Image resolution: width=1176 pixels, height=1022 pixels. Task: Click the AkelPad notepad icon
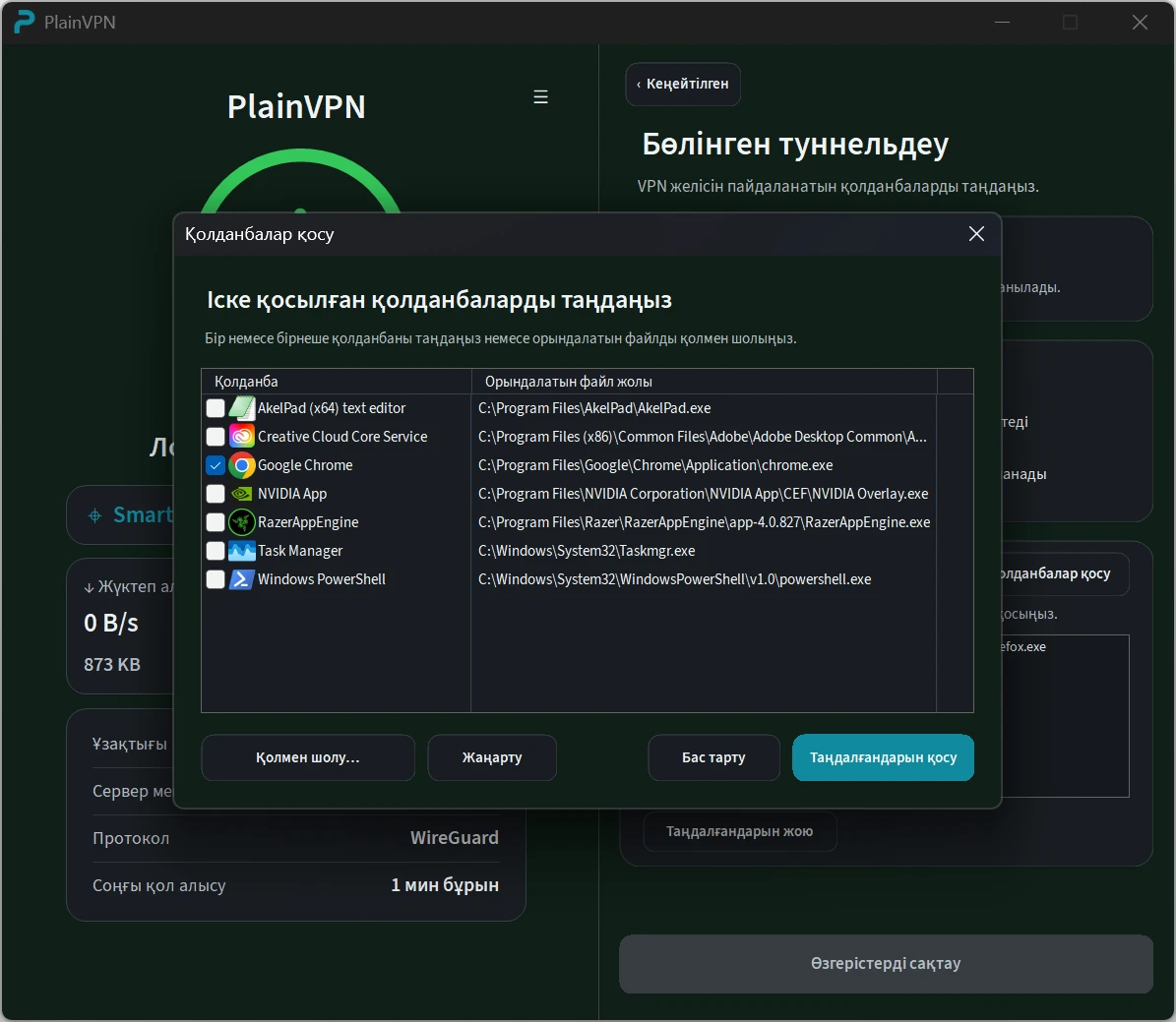pos(241,408)
